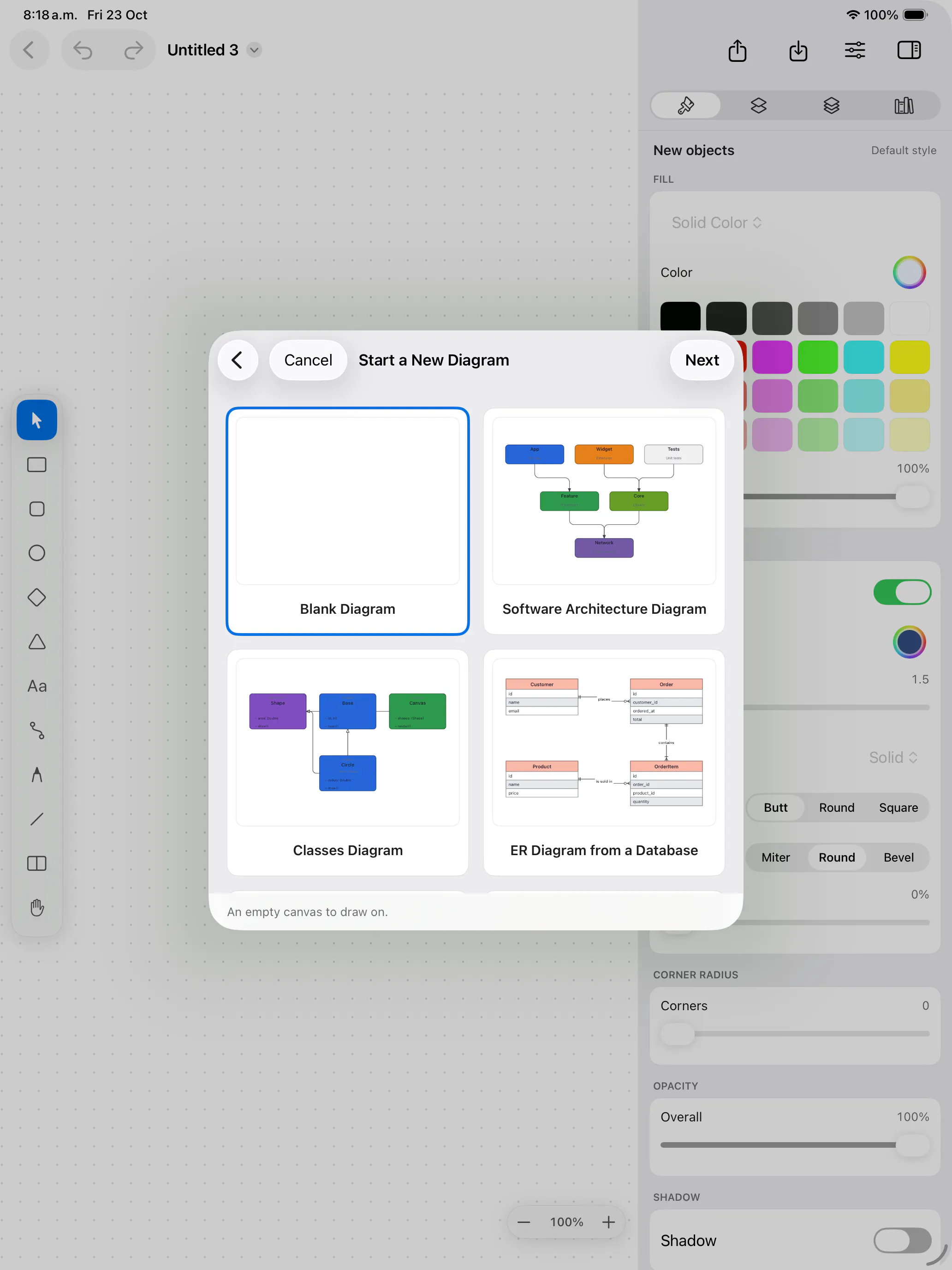Viewport: 952px width, 1270px height.
Task: Choose Miter line join option
Action: [x=775, y=857]
